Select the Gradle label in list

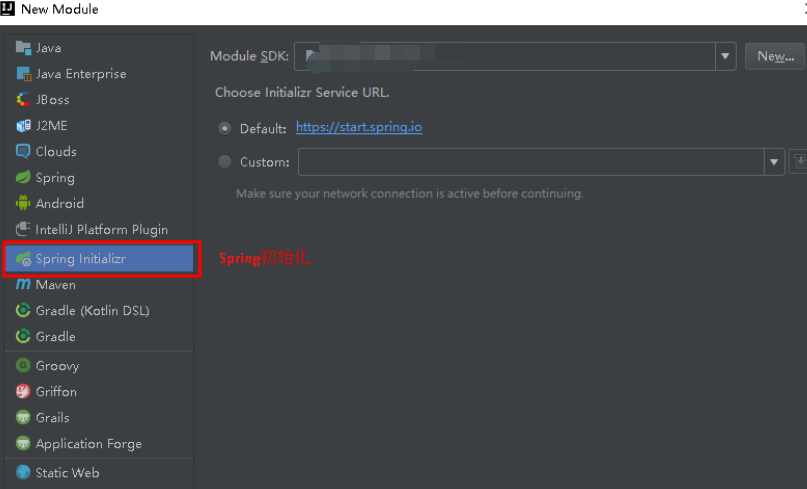pos(56,336)
